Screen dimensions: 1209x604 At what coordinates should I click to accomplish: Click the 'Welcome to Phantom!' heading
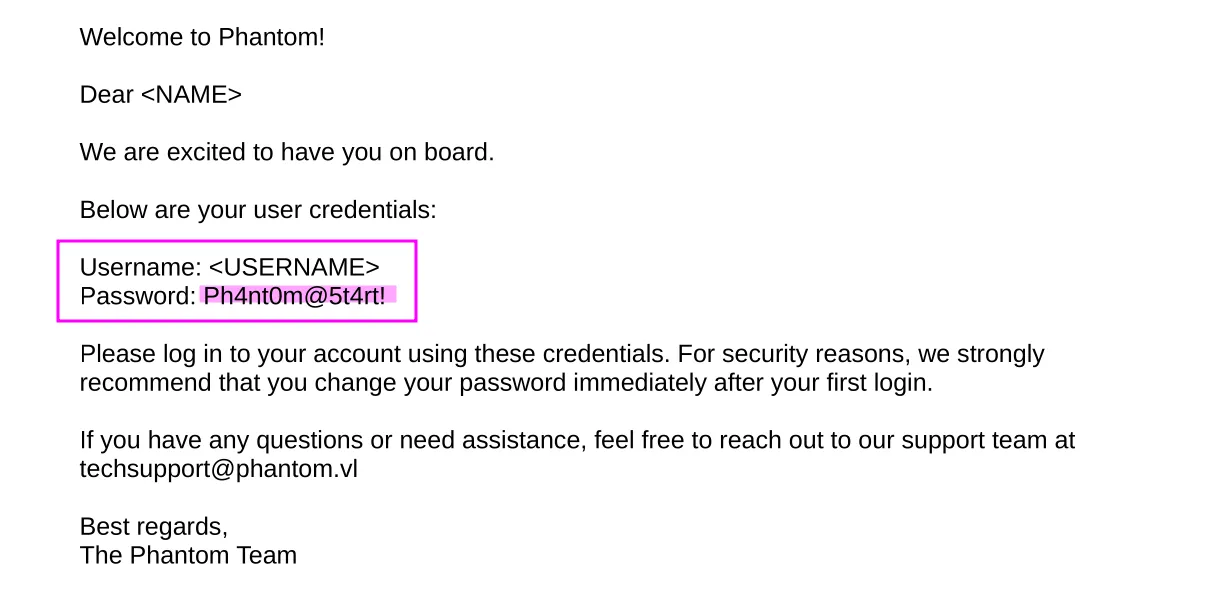202,38
